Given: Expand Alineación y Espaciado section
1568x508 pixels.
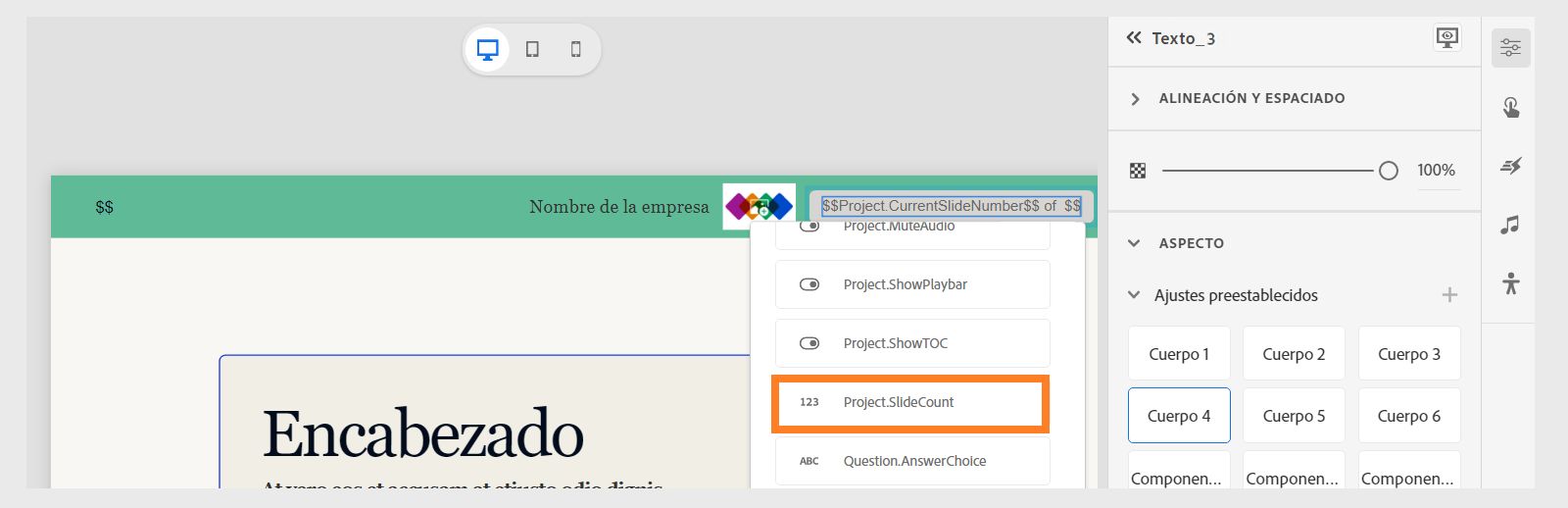Looking at the screenshot, I should pos(1135,98).
